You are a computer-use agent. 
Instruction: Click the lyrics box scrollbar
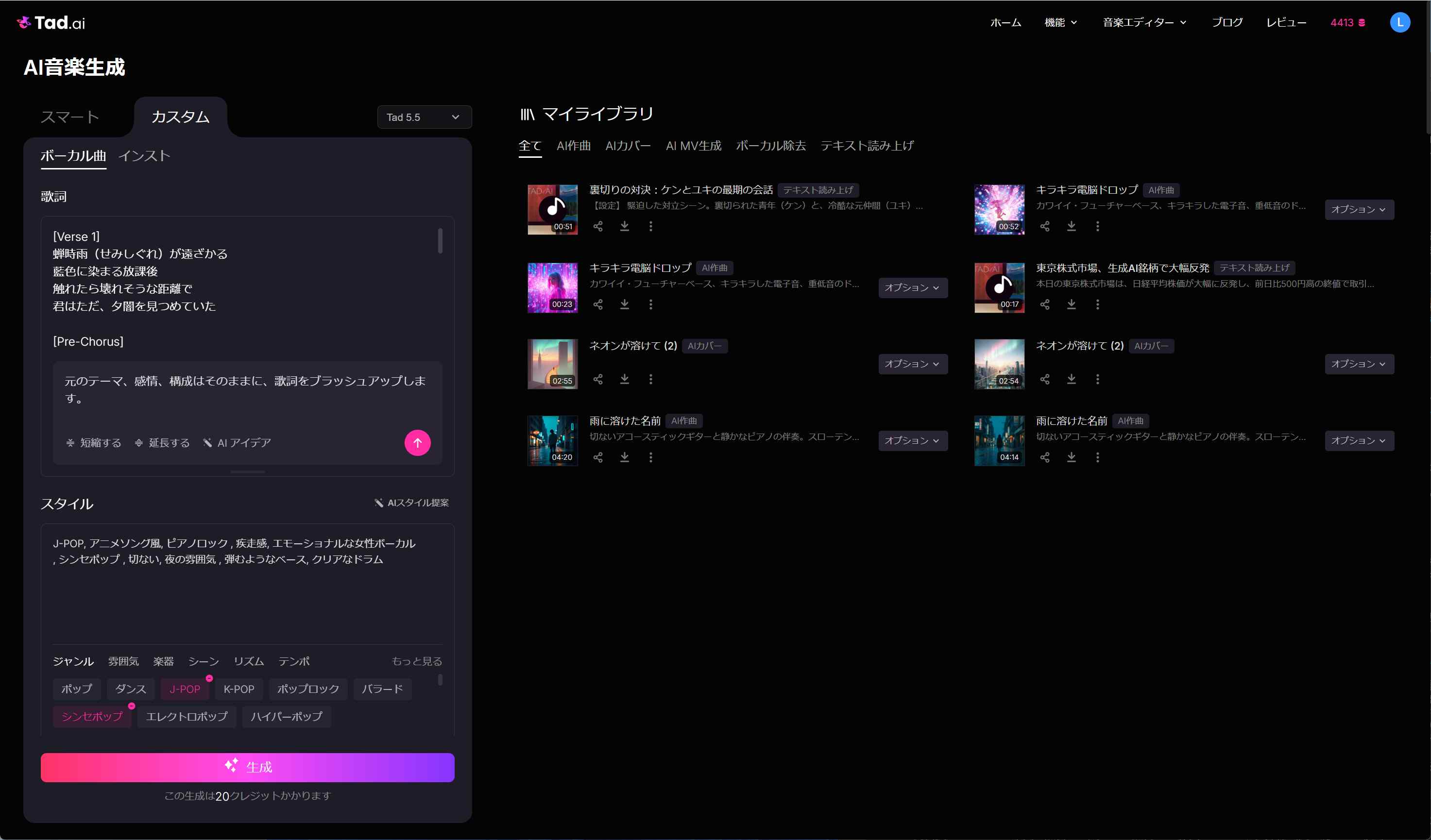click(x=440, y=241)
